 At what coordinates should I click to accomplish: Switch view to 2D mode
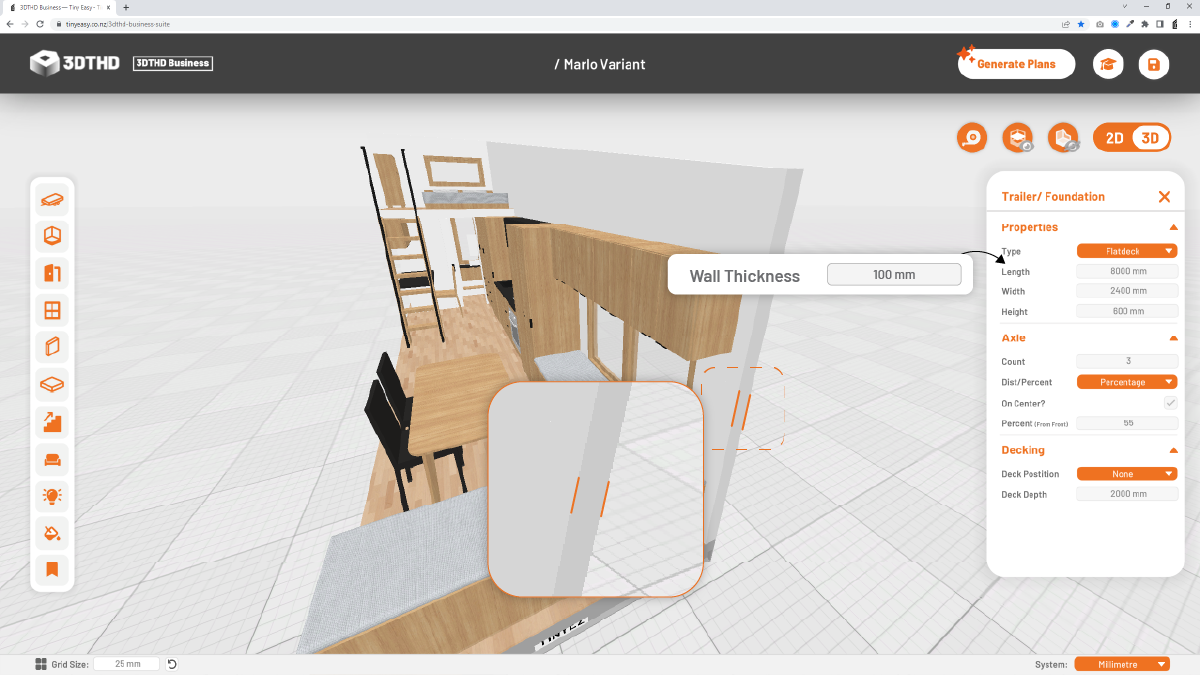click(1114, 138)
